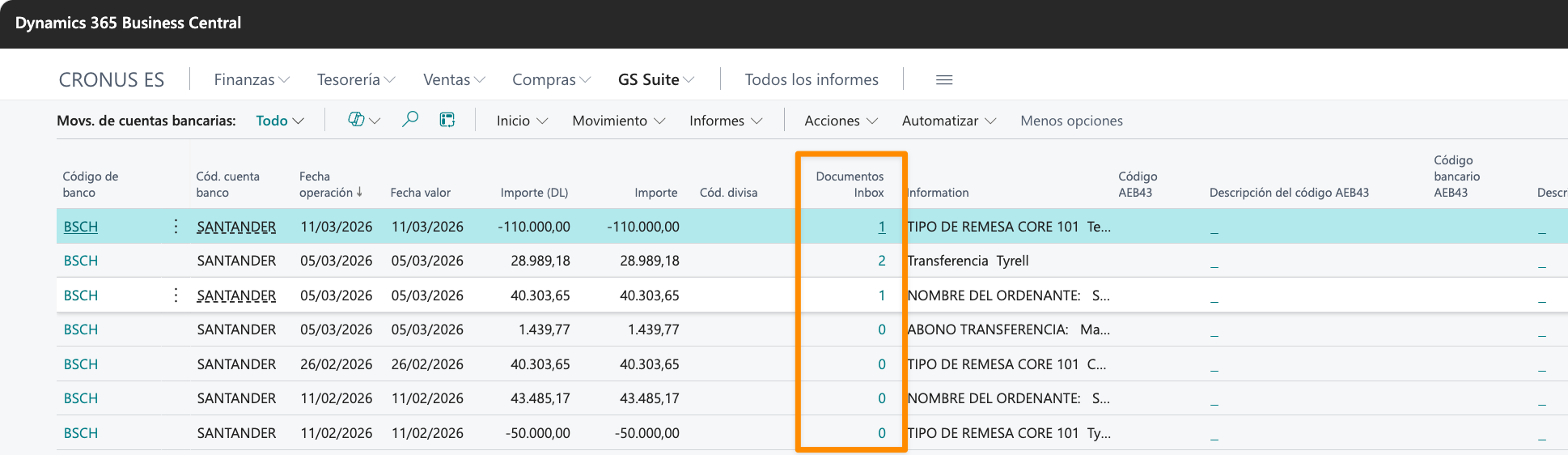Sort by Documentos Inbox column header
1568x455 pixels.
pyautogui.click(x=850, y=185)
